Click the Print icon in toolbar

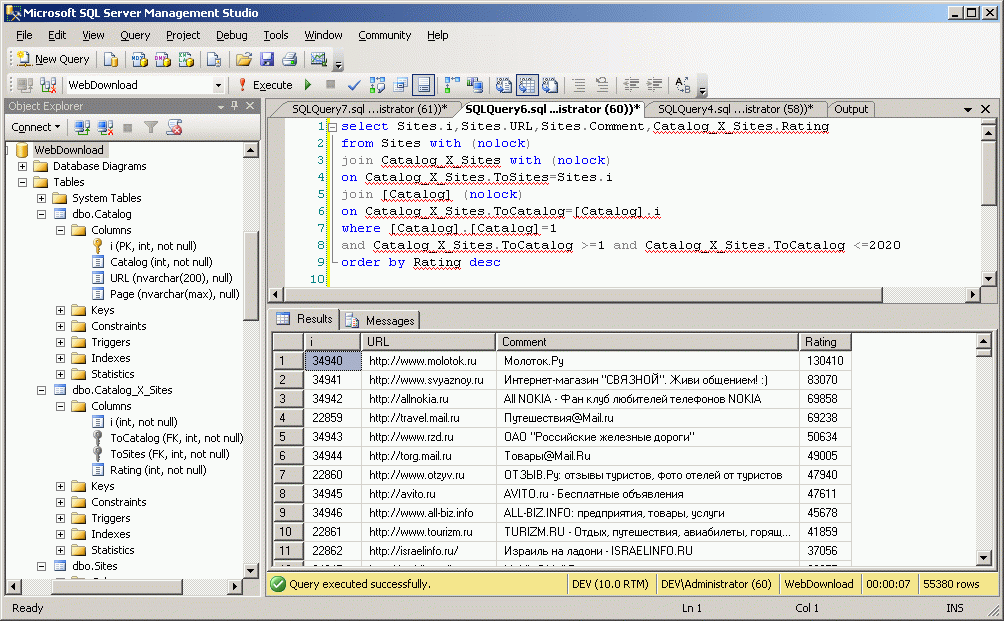(289, 59)
